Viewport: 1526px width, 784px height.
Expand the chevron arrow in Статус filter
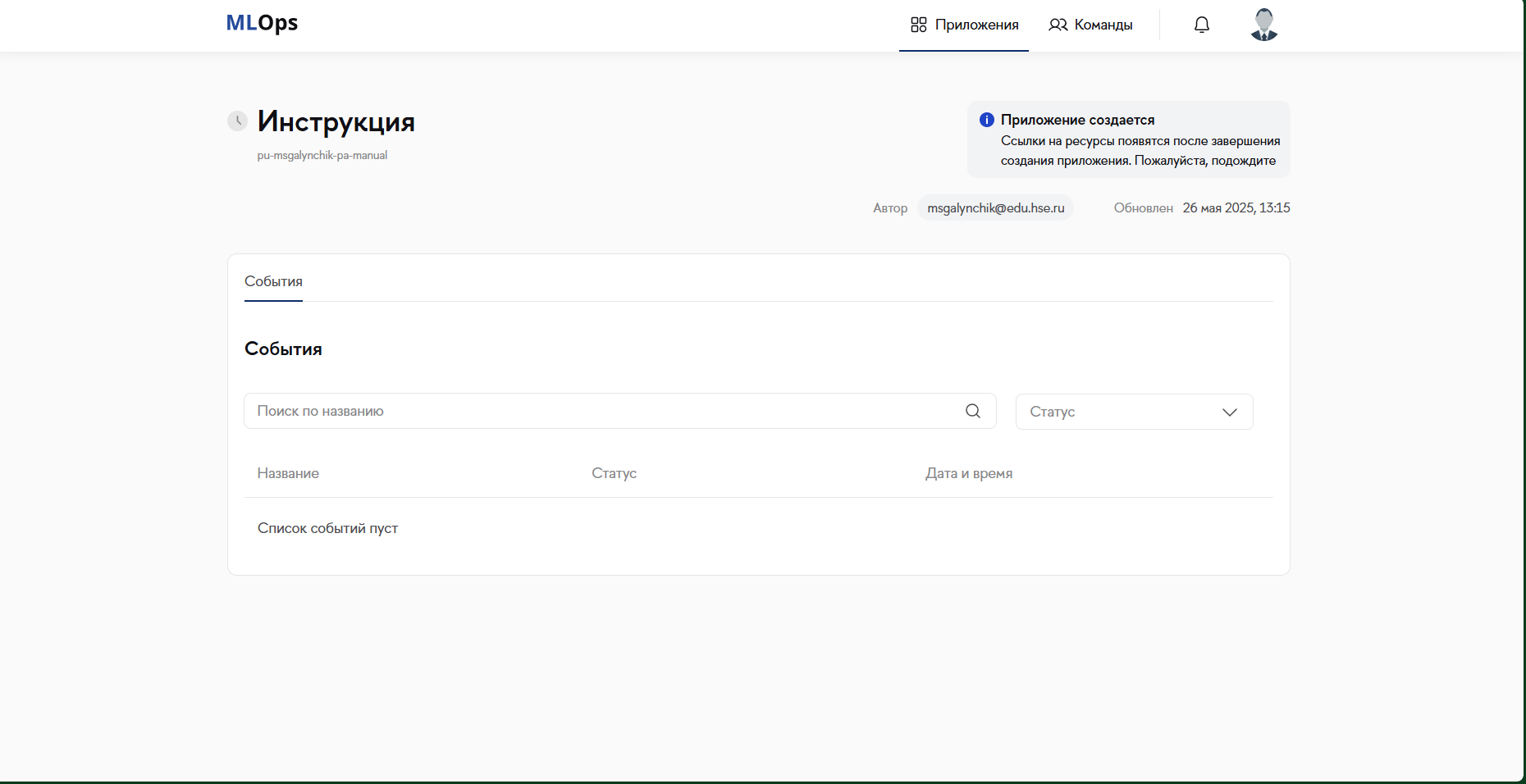1229,412
